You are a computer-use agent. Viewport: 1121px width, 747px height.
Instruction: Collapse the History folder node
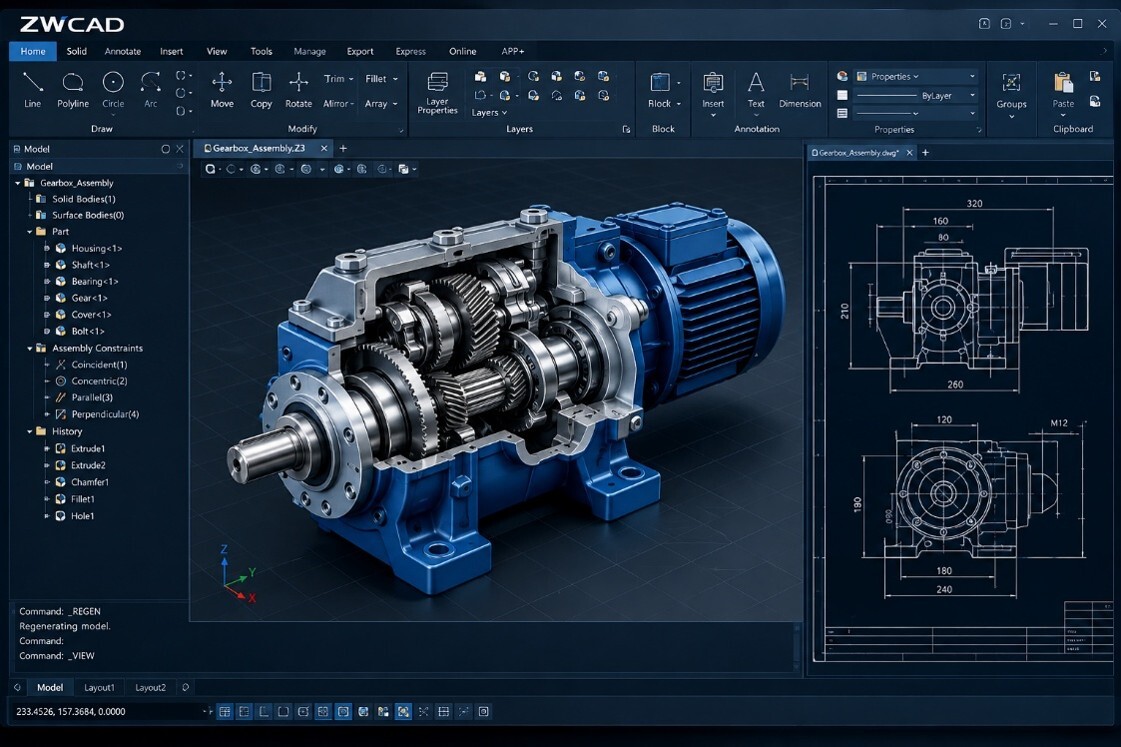(29, 432)
